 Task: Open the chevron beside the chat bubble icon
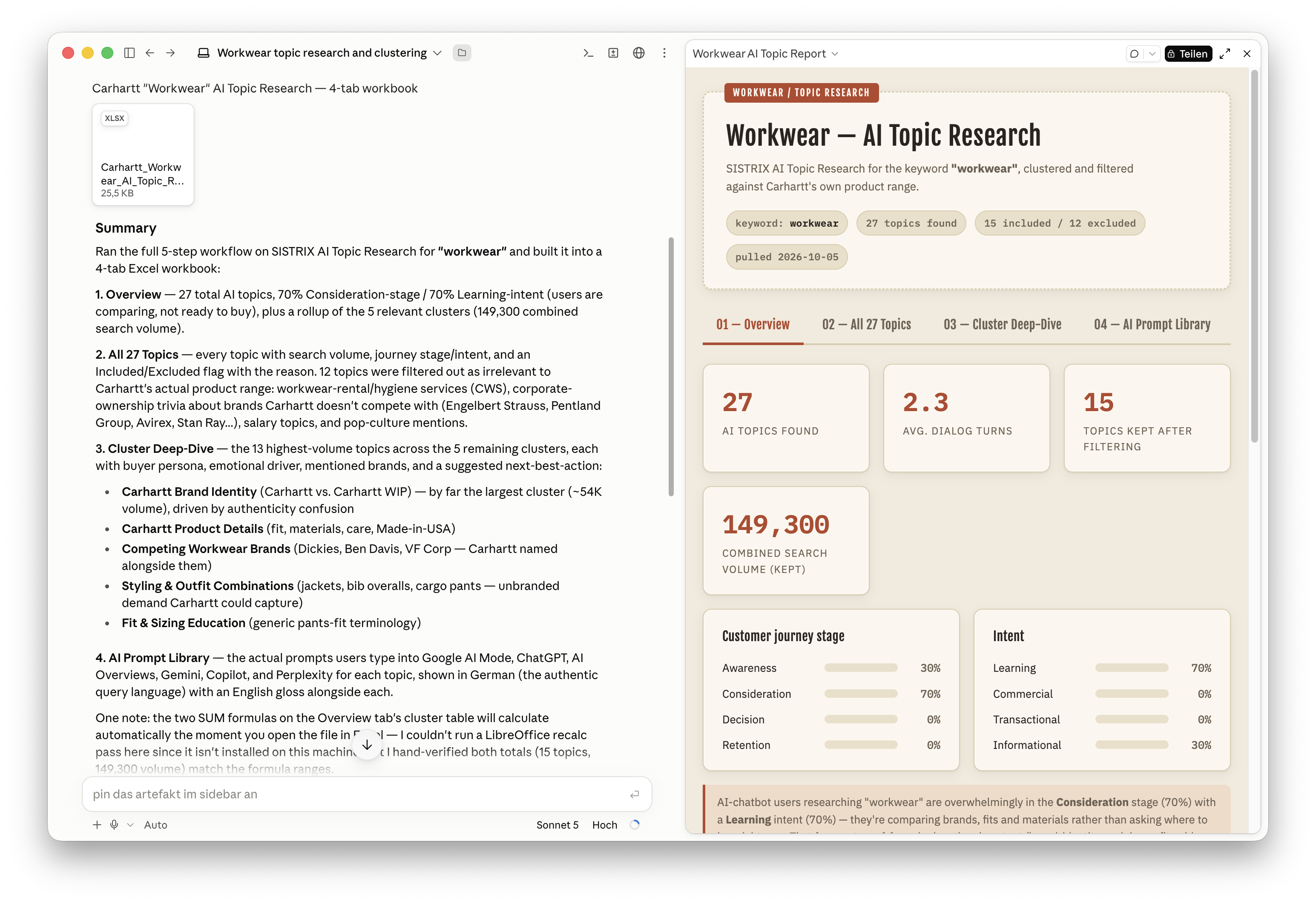[1152, 54]
